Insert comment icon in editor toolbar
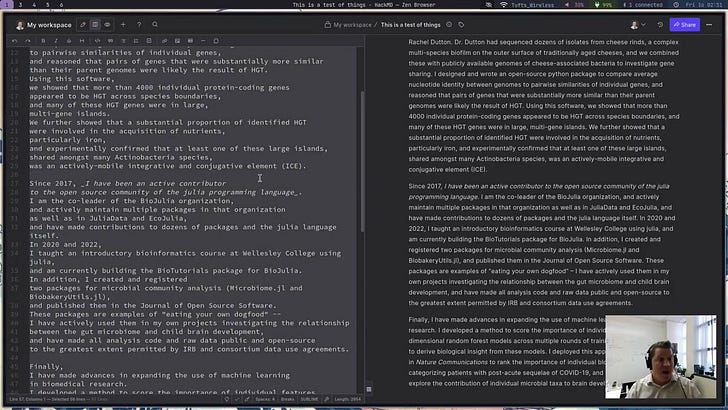 pos(216,41)
